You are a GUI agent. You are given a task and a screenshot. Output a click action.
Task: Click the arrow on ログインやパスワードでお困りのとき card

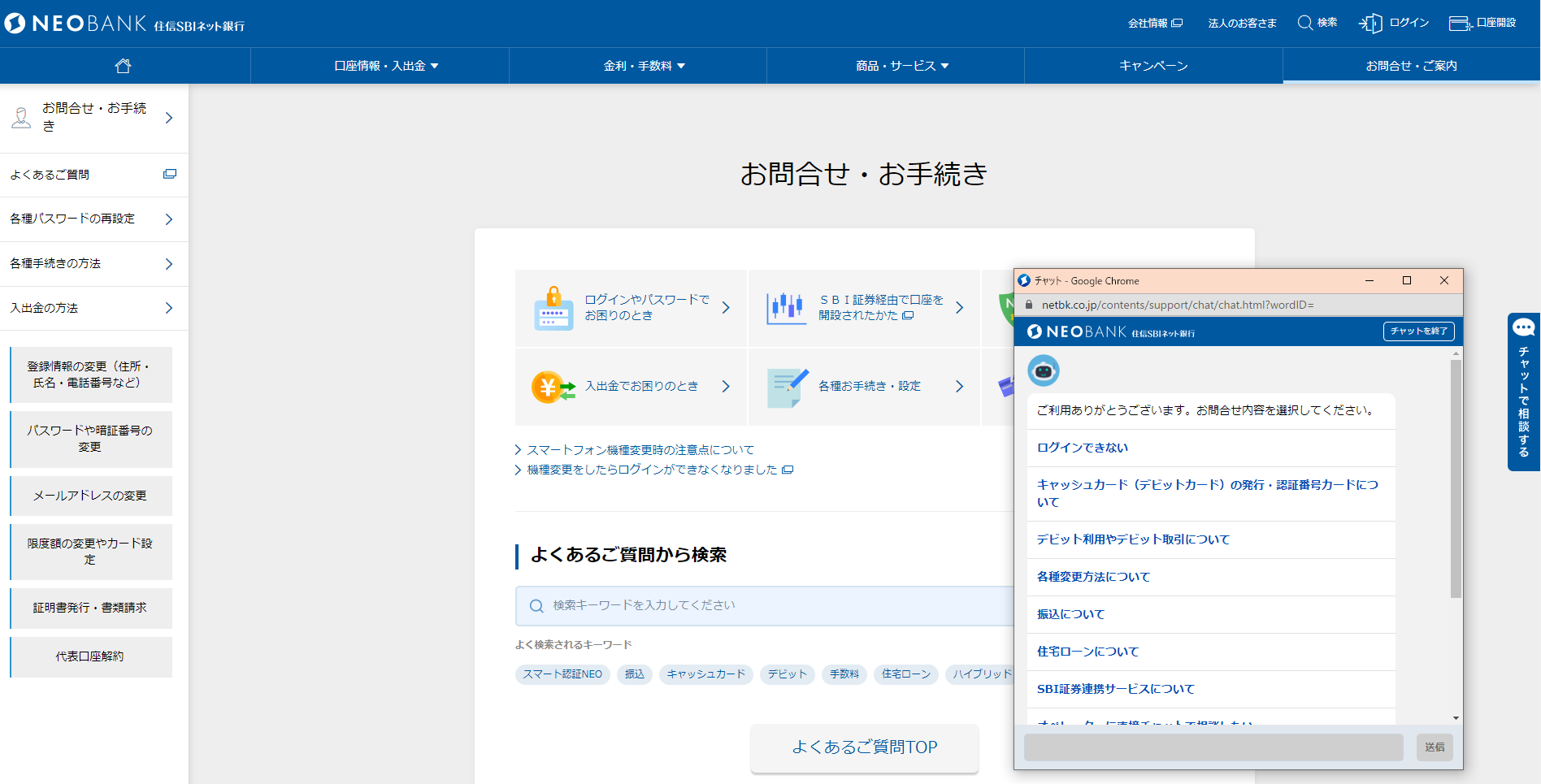click(x=726, y=308)
